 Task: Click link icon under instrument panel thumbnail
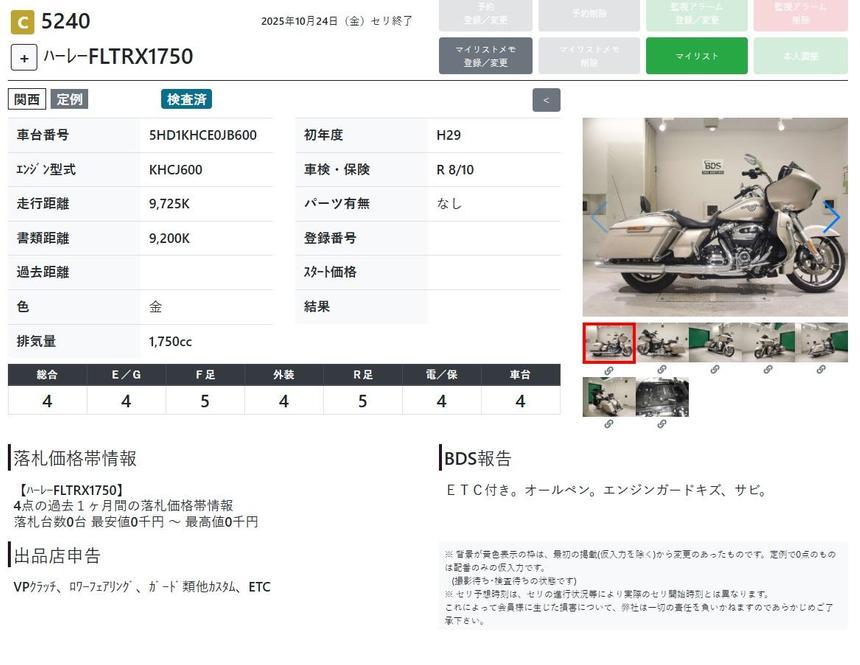(x=662, y=424)
